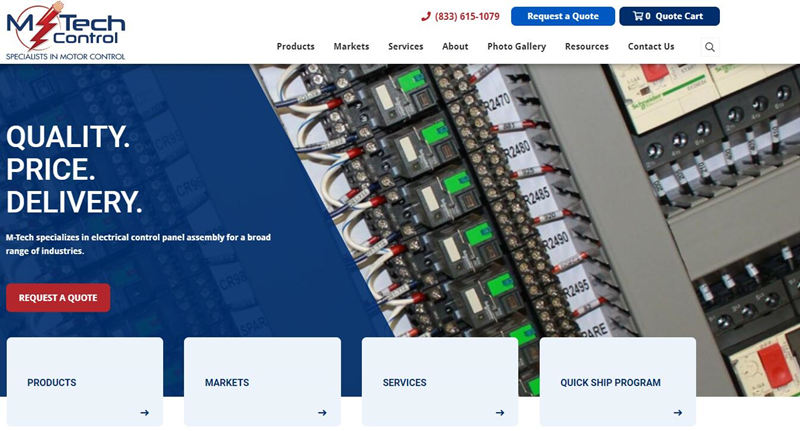
Task: Click the red phone handset icon
Action: click(x=426, y=16)
